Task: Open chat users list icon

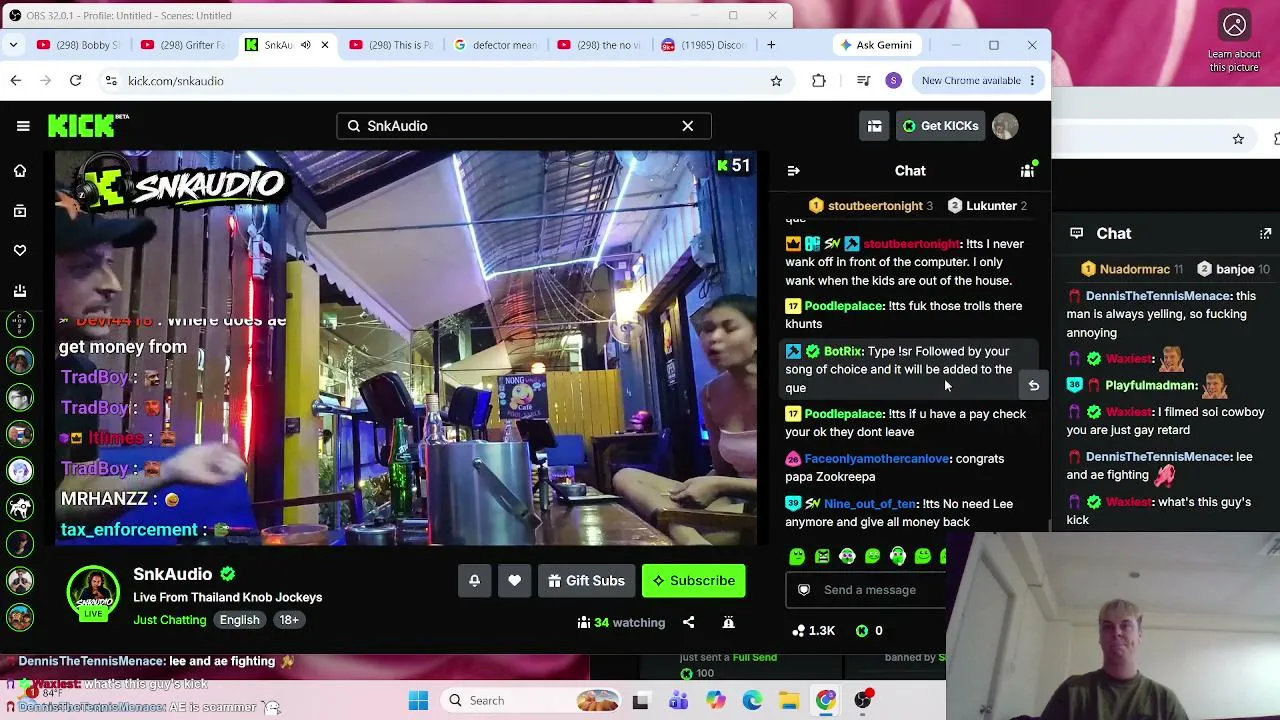Action: pos(1027,171)
